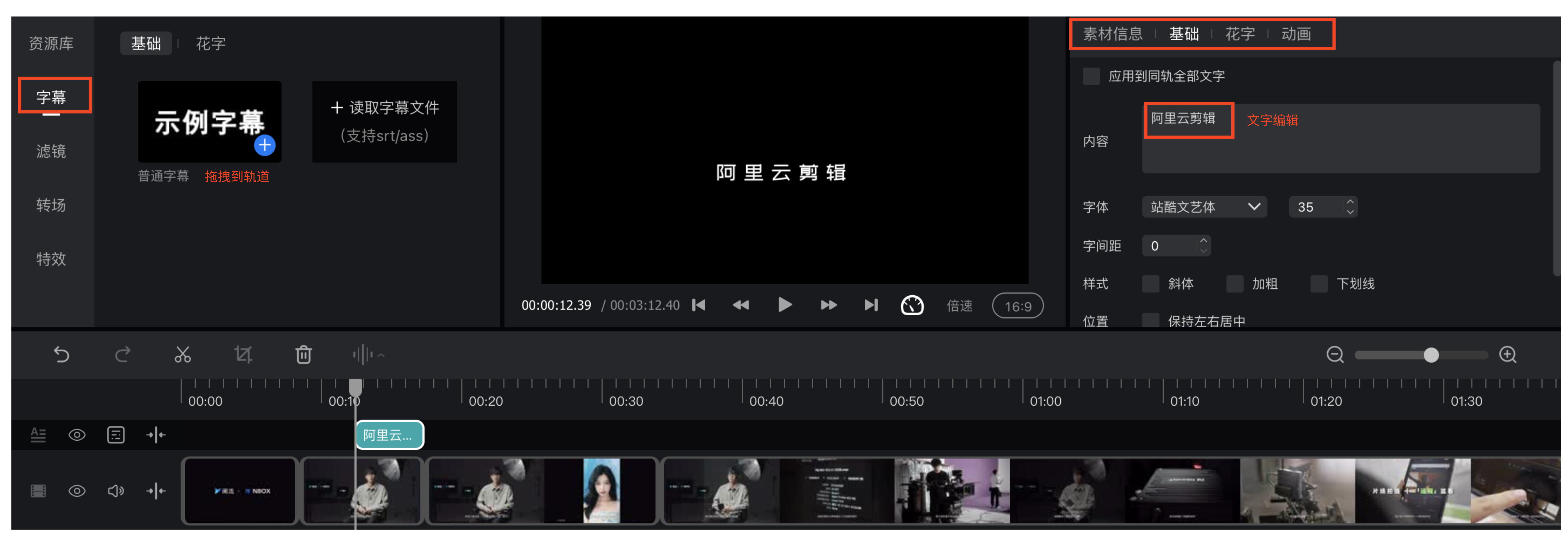Click the subtitle track text icon

[38, 435]
